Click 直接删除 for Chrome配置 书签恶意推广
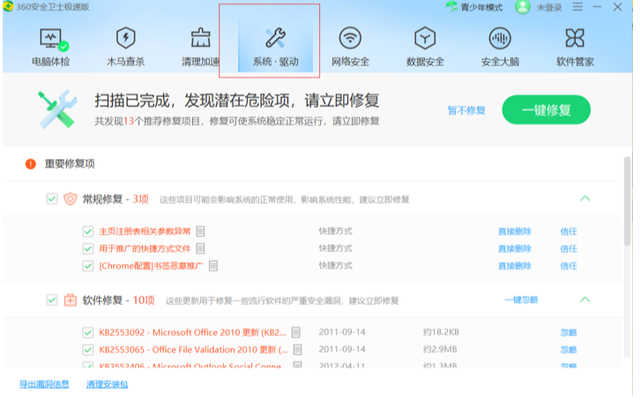 point(515,266)
